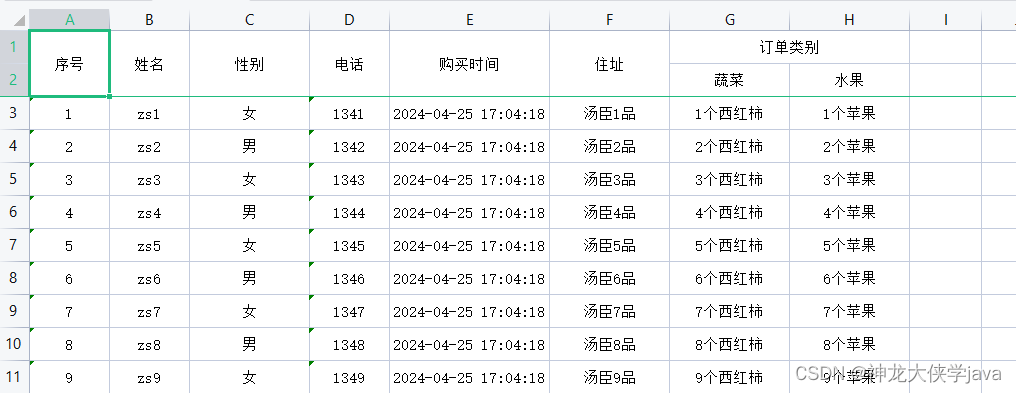The image size is (1016, 393).
Task: Select address cell 汤臣2品
Action: (609, 147)
